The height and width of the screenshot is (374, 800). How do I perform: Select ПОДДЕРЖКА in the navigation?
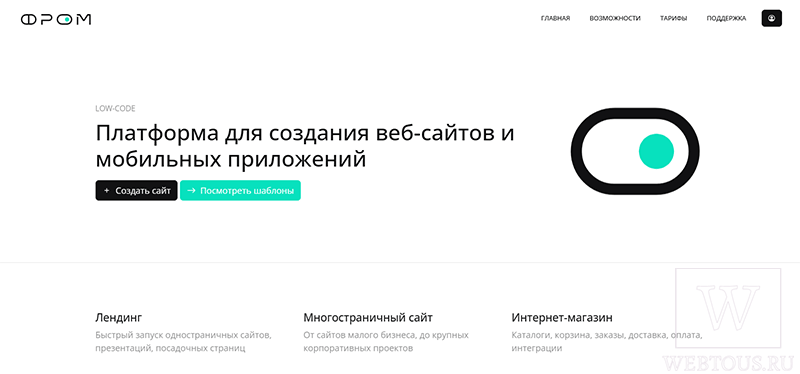(726, 18)
